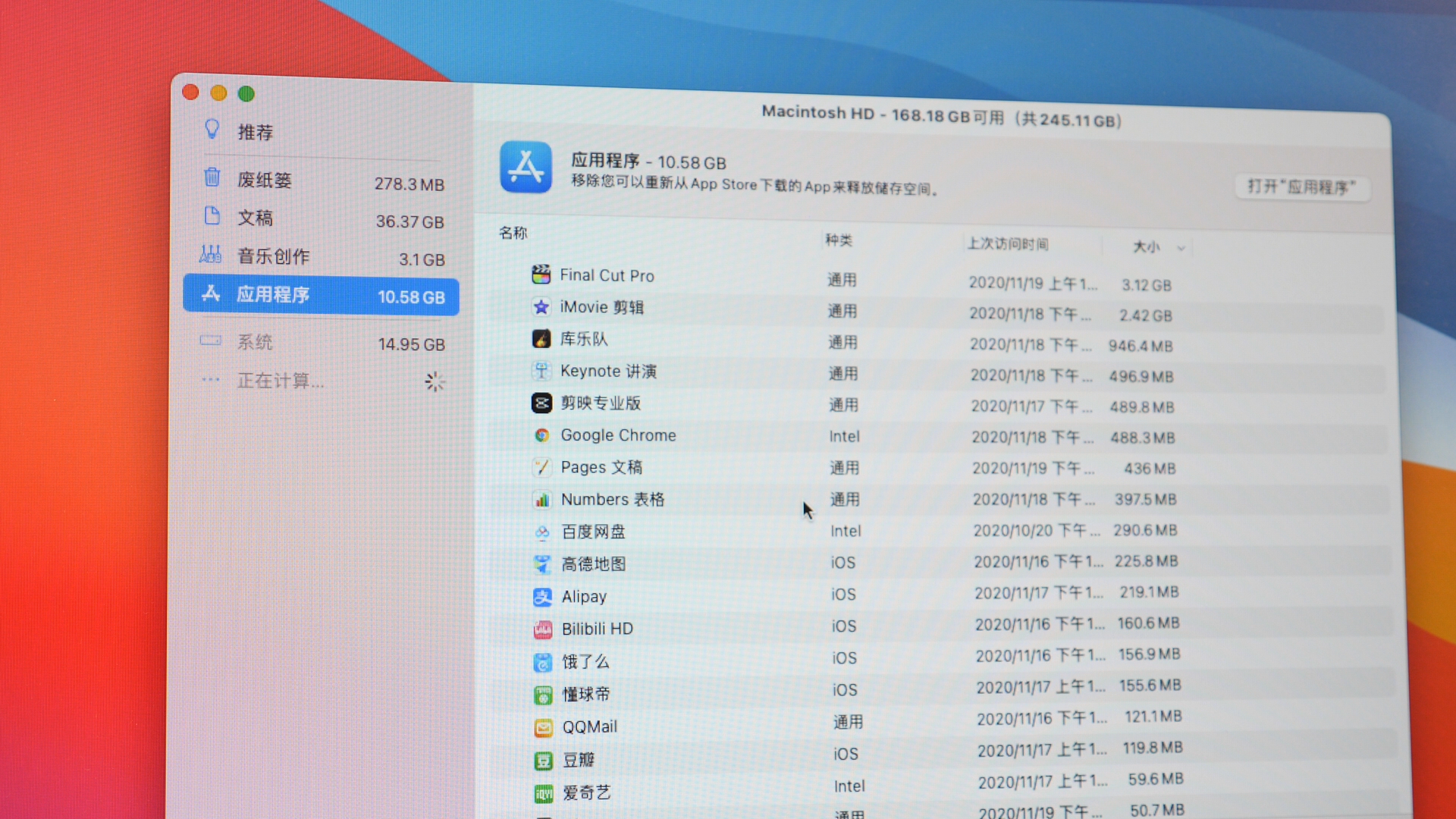Click the Numbers 表格 chart icon
The image size is (1456, 819).
[542, 500]
